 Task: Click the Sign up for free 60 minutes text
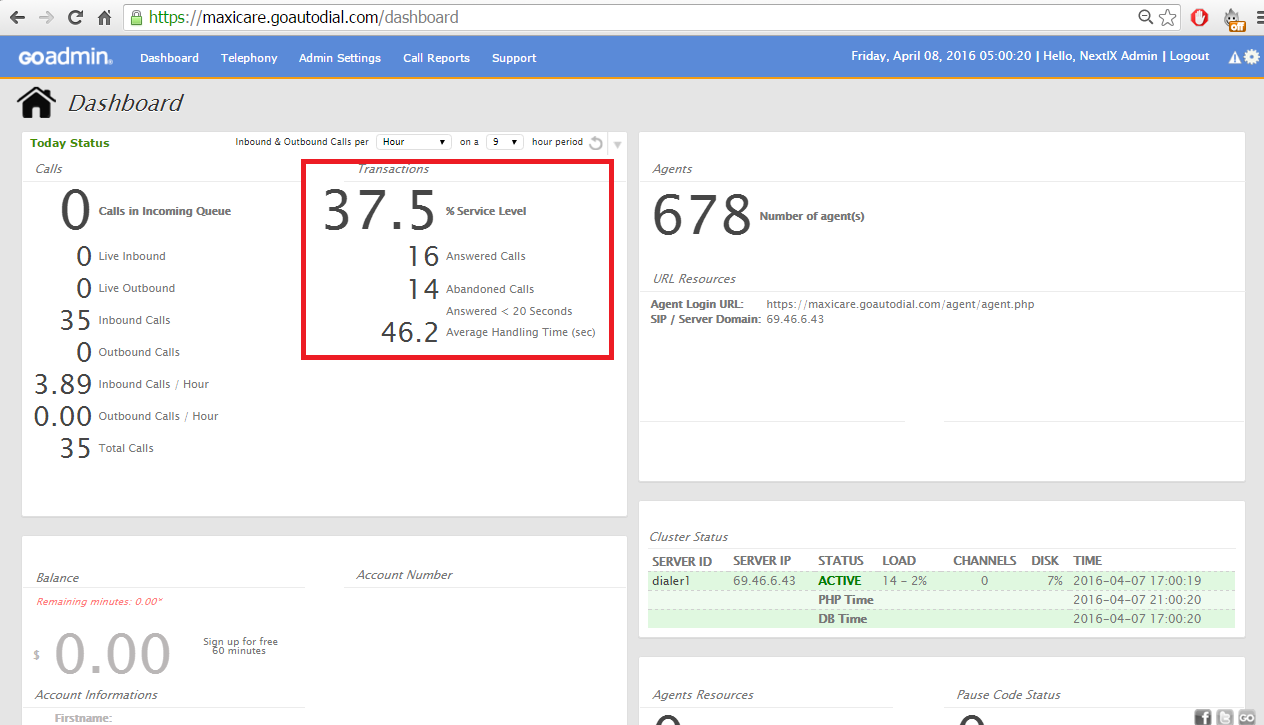point(240,646)
